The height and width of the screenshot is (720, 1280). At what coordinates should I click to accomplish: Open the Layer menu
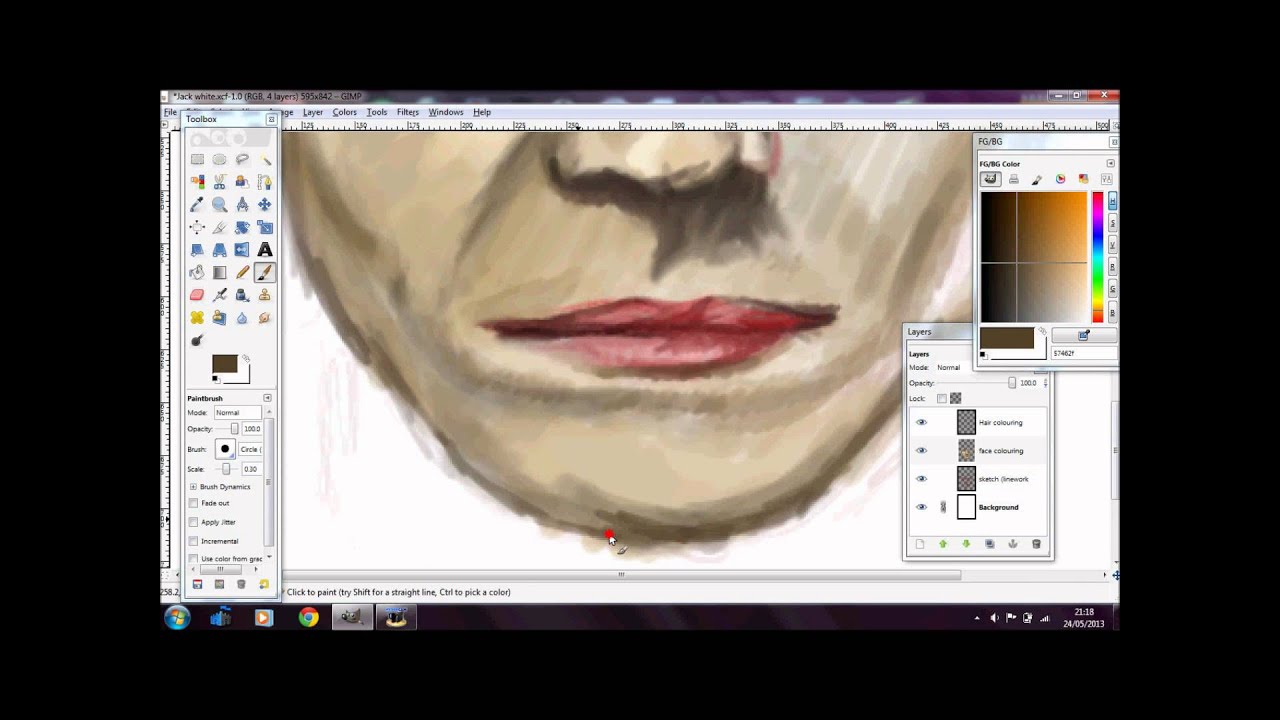coord(313,112)
